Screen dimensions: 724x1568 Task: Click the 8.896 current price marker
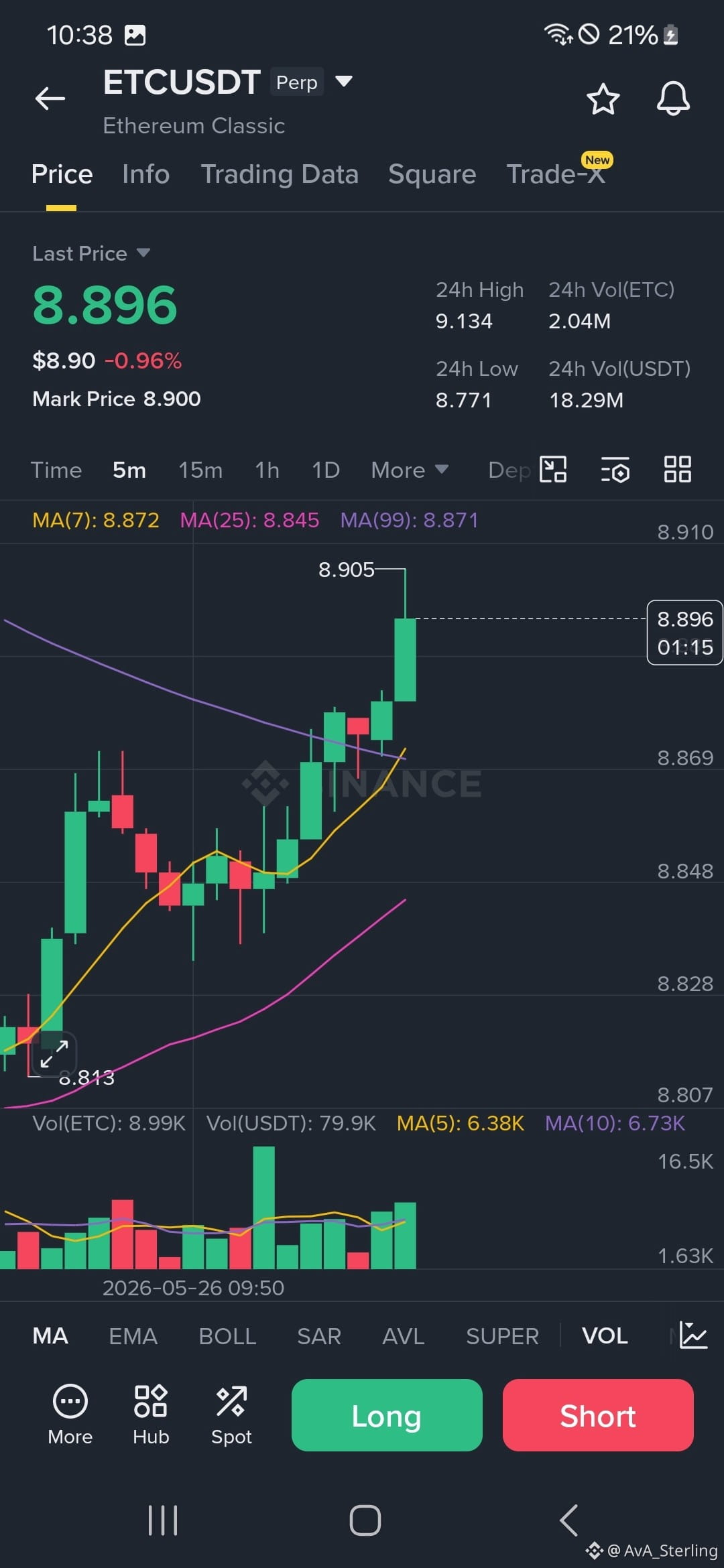(x=684, y=633)
